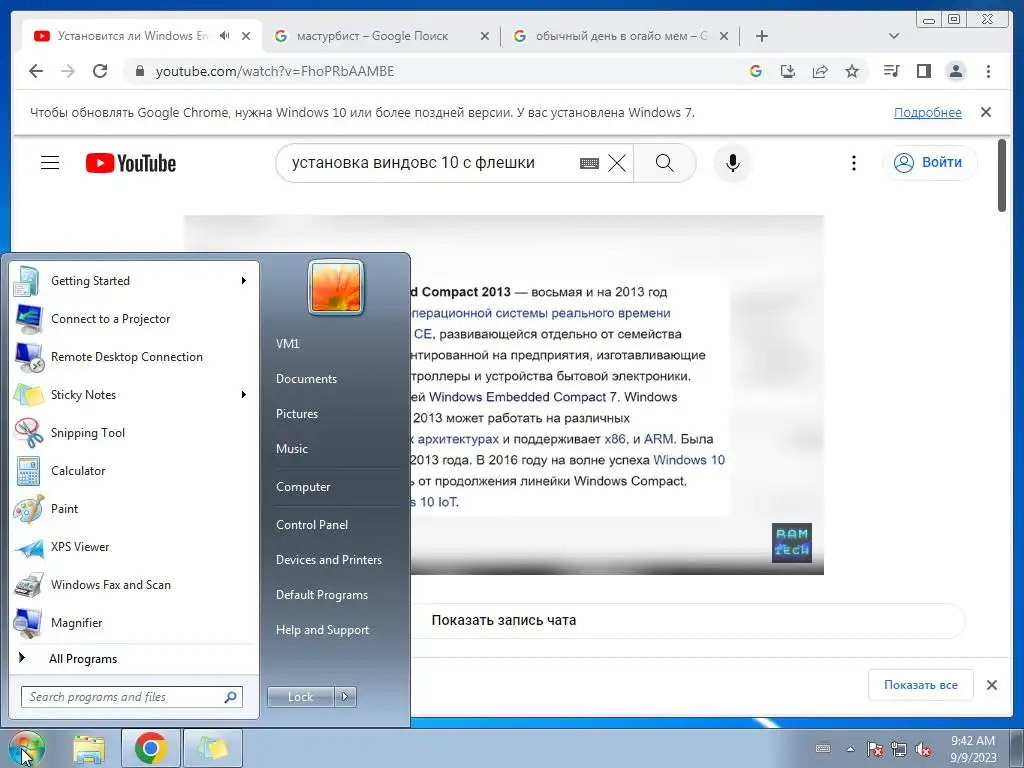
Task: Open Chrome's tab search dropdown chevron
Action: [894, 36]
